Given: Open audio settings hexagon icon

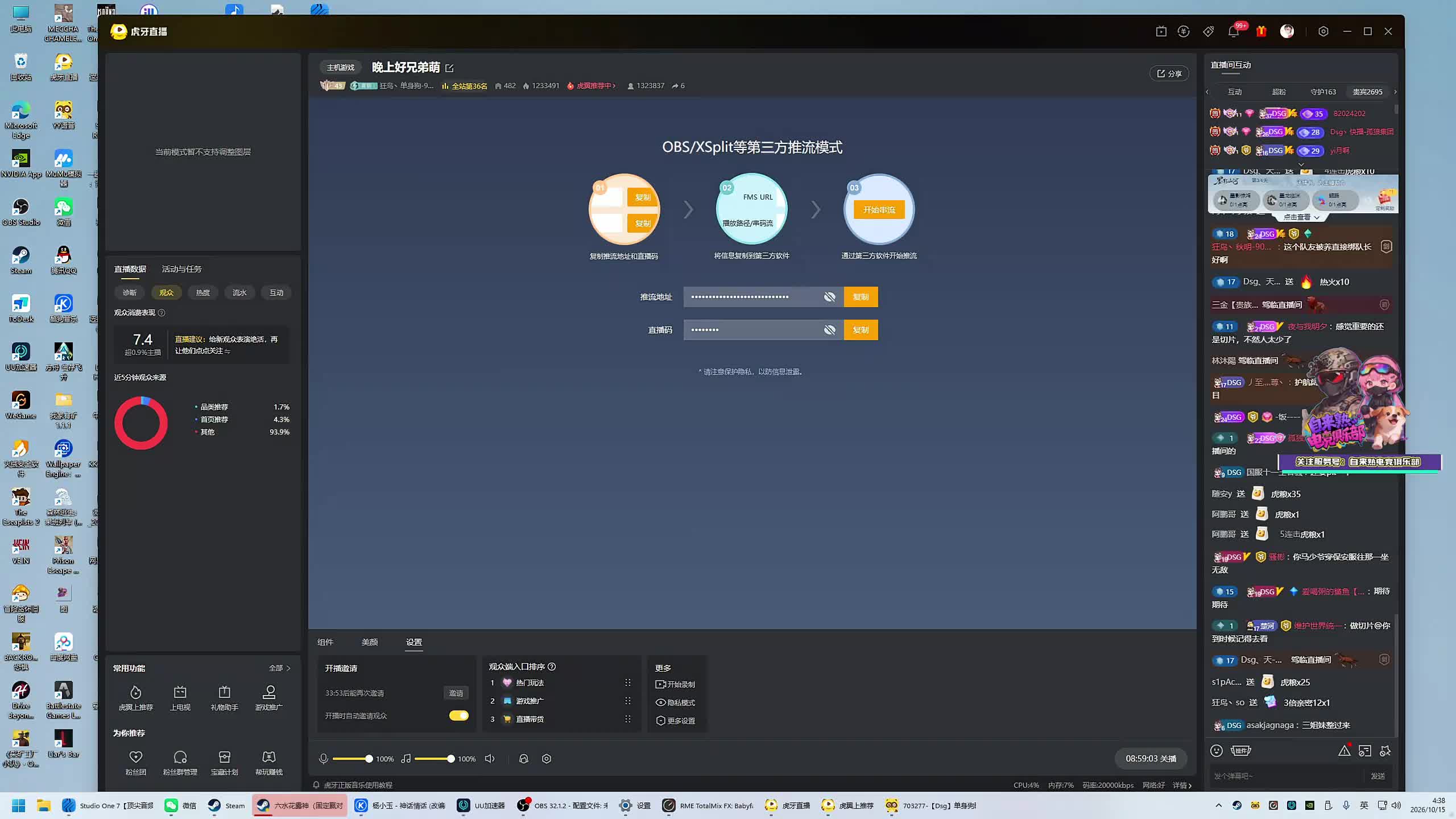Looking at the screenshot, I should 547,758.
